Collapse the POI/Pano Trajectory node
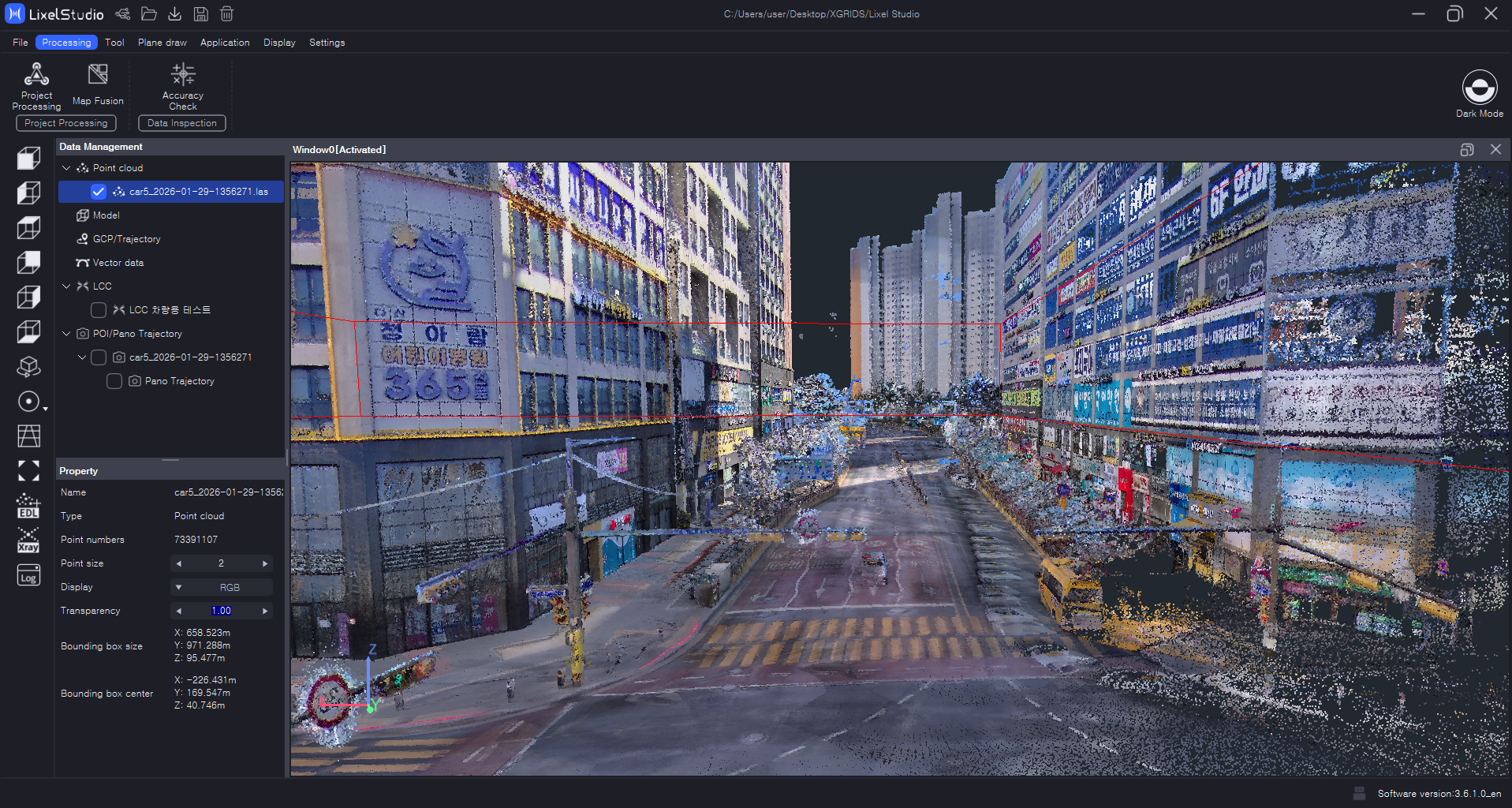The height and width of the screenshot is (808, 1512). [66, 334]
